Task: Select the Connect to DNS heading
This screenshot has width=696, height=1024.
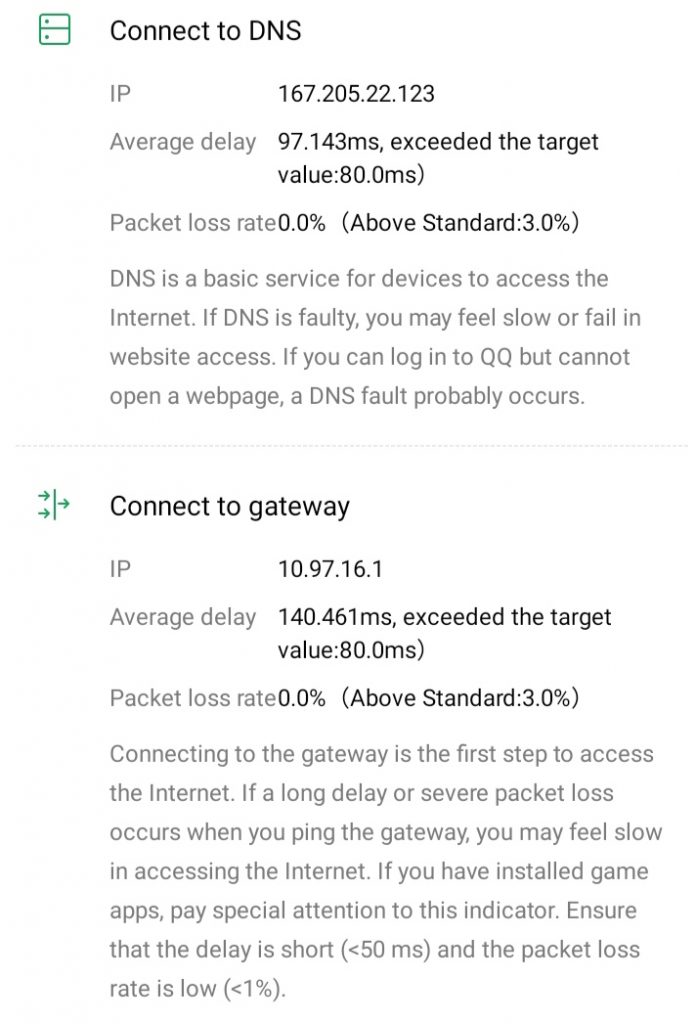Action: coord(205,31)
